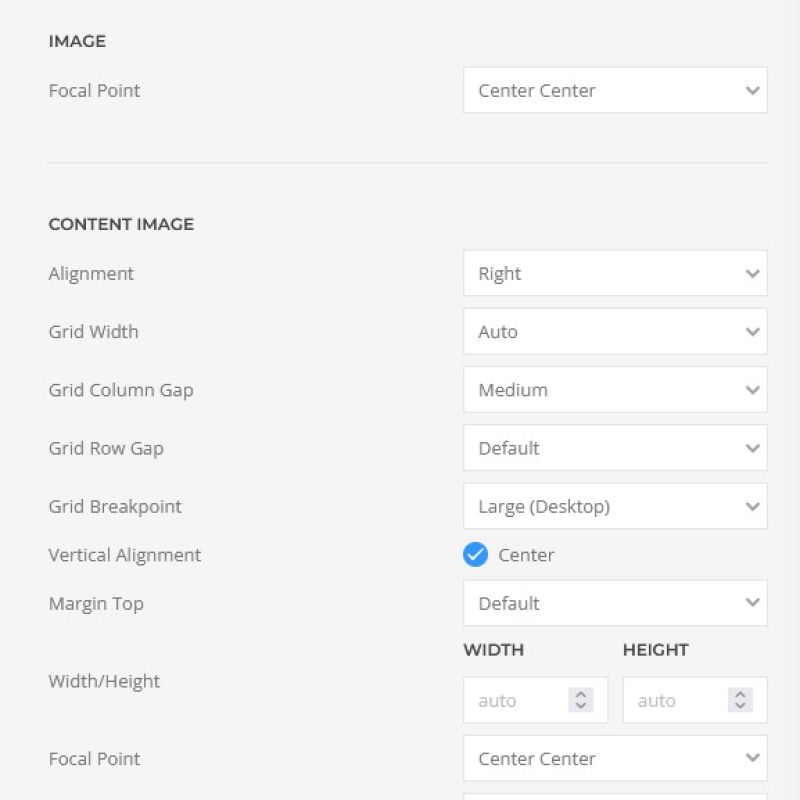Increase height using stepper up arrow
Image resolution: width=800 pixels, height=800 pixels.
pos(740,694)
